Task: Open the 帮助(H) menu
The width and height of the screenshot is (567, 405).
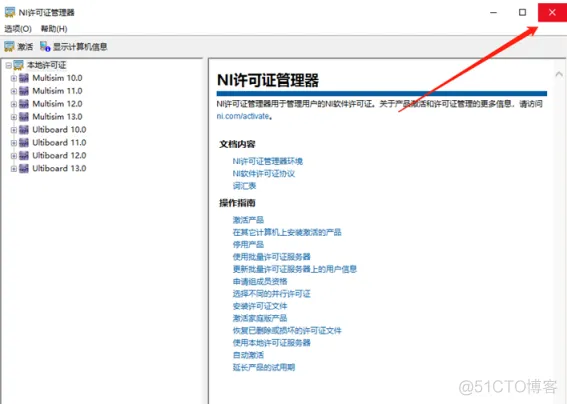Action: point(54,29)
